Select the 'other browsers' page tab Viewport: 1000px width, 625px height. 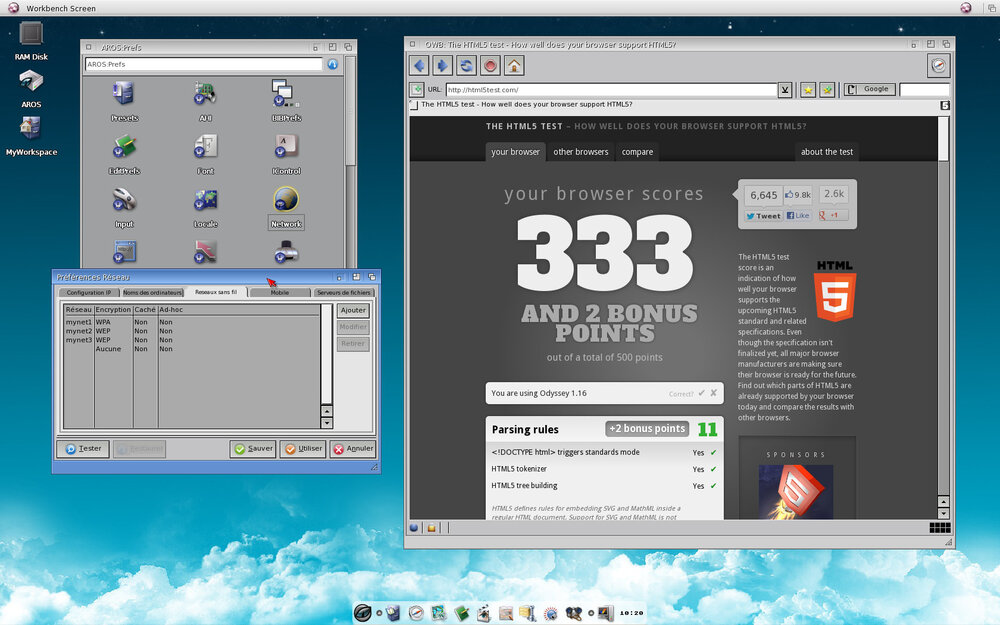(580, 152)
